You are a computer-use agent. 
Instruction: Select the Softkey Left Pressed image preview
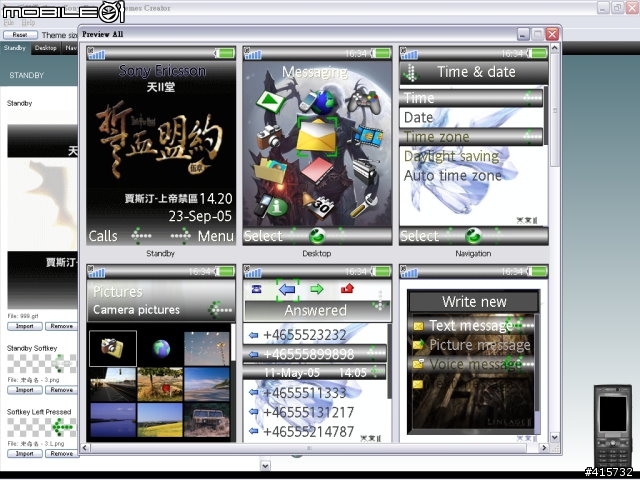[42, 427]
